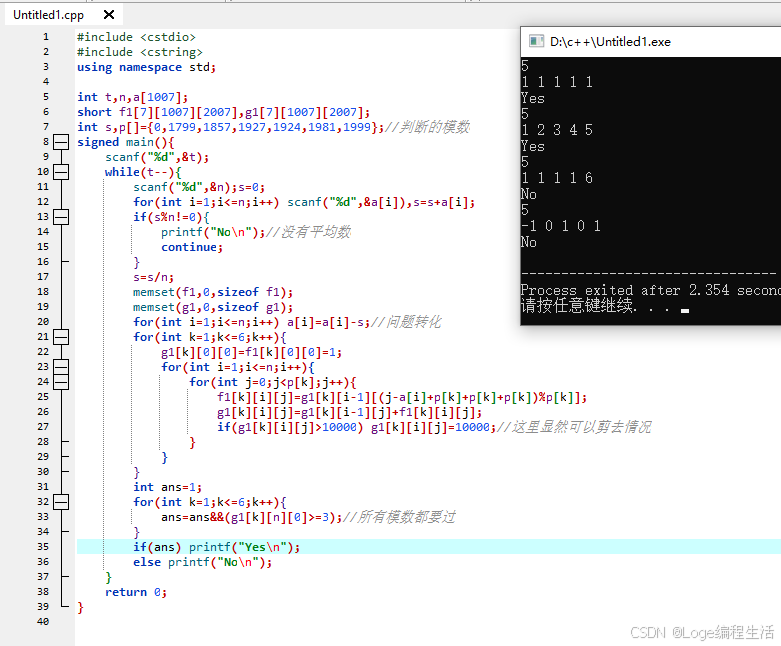Screen dimensions: 781x646
Task: Click on 'while(t--){' statement
Action: tap(143, 172)
